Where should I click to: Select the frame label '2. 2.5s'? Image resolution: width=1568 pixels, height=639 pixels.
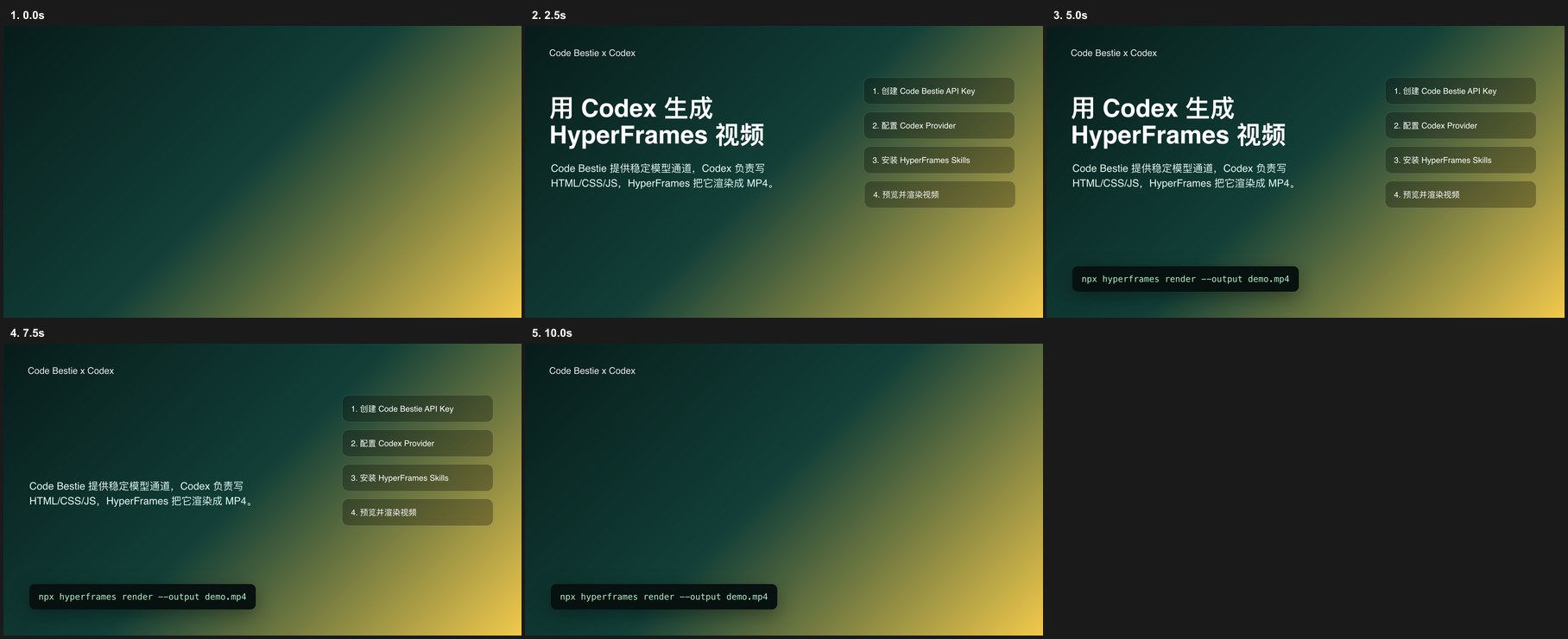click(x=549, y=16)
